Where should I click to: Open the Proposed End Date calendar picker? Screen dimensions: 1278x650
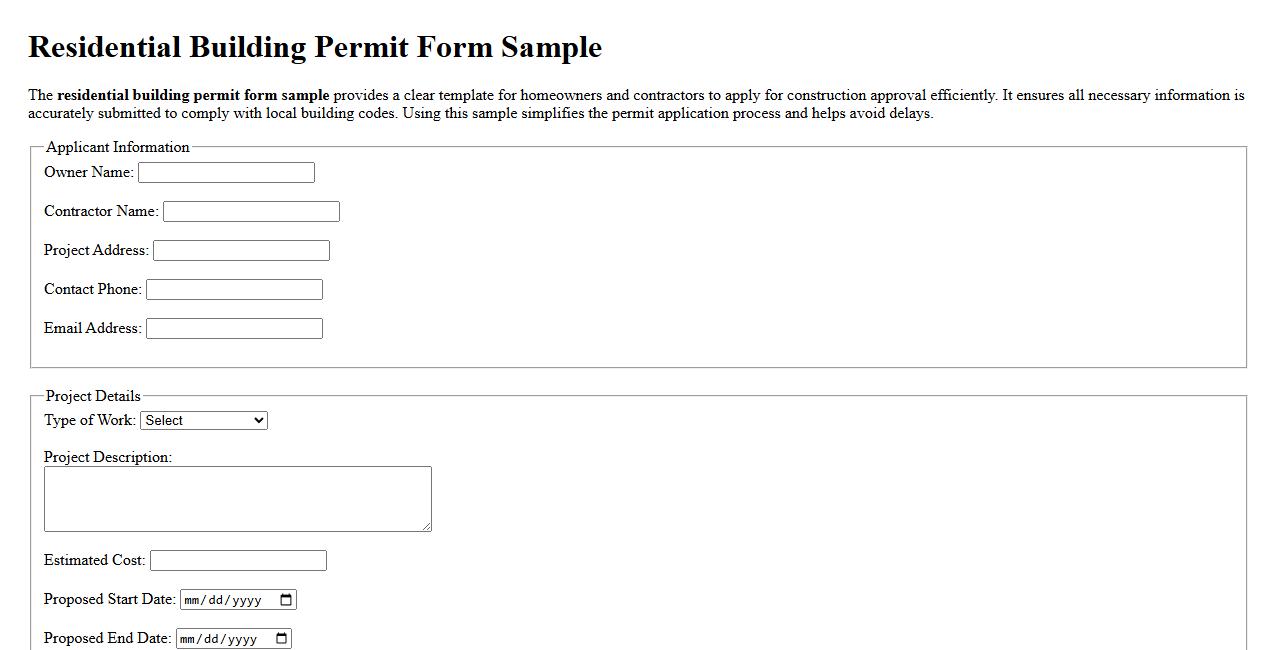tap(281, 638)
